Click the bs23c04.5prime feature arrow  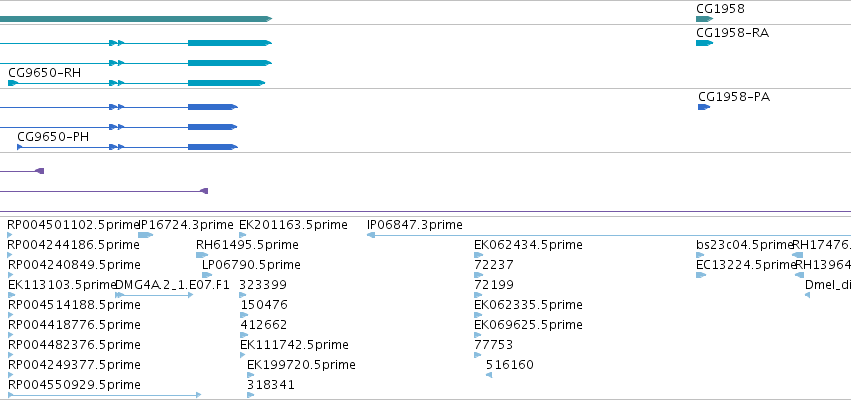click(700, 255)
